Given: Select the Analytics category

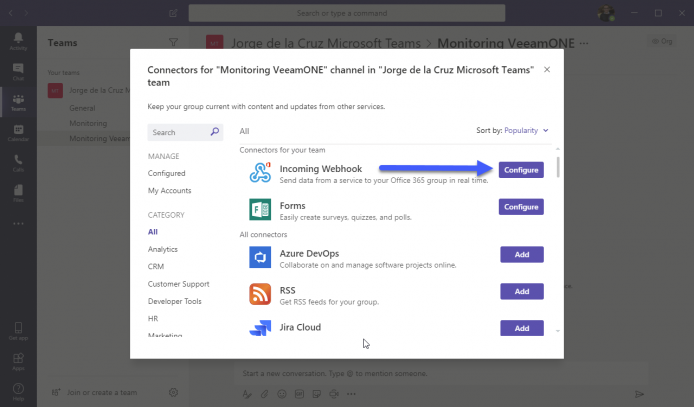Looking at the screenshot, I should [x=163, y=249].
